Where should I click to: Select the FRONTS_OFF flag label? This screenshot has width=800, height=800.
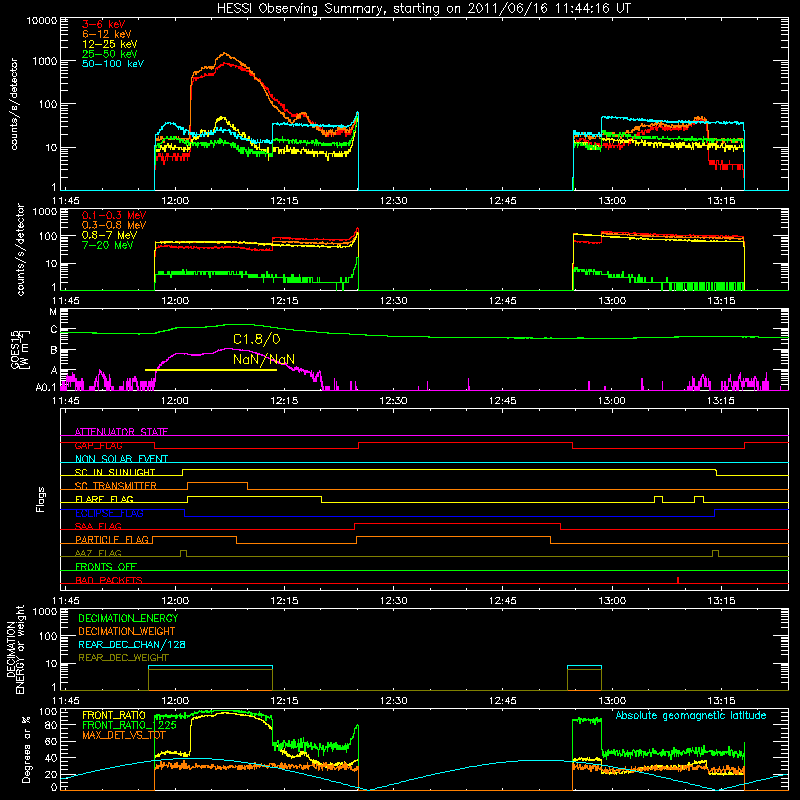106,567
